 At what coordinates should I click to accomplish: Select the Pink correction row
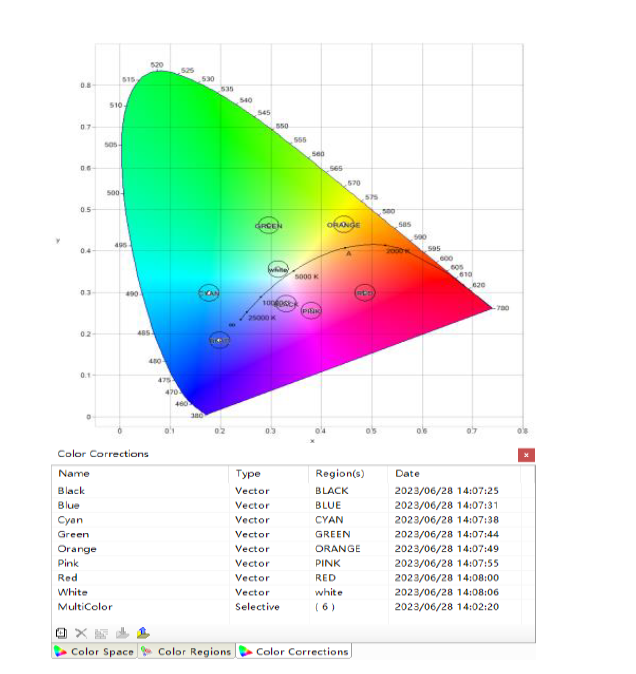coord(294,563)
